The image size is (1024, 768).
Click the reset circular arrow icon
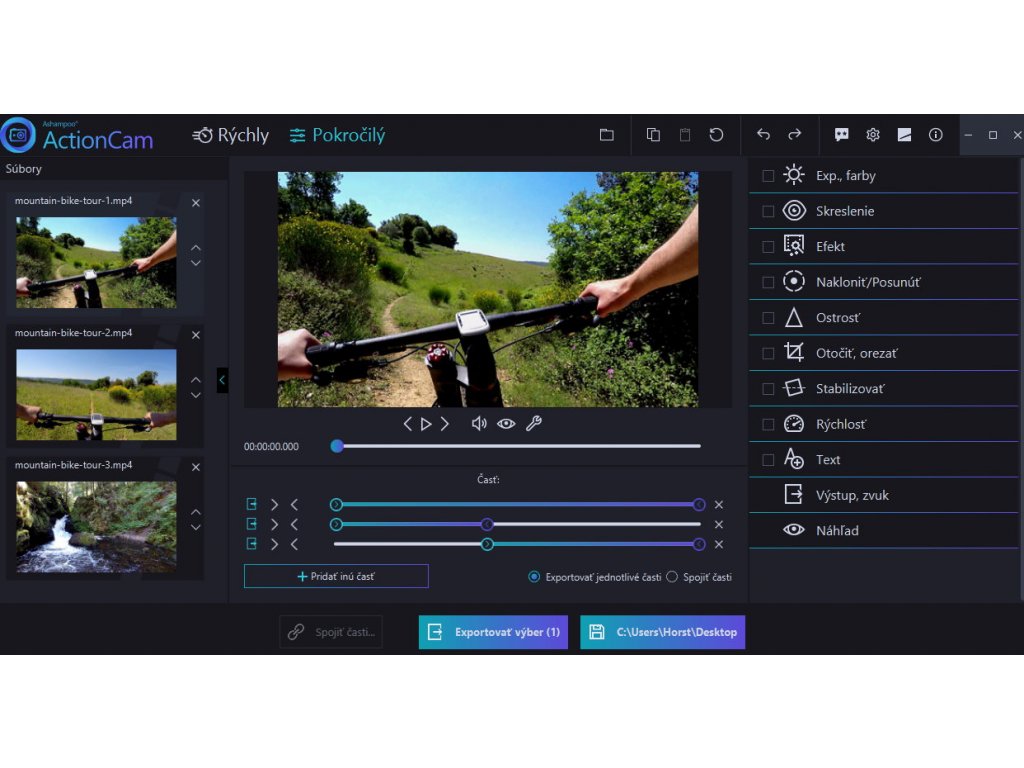716,135
